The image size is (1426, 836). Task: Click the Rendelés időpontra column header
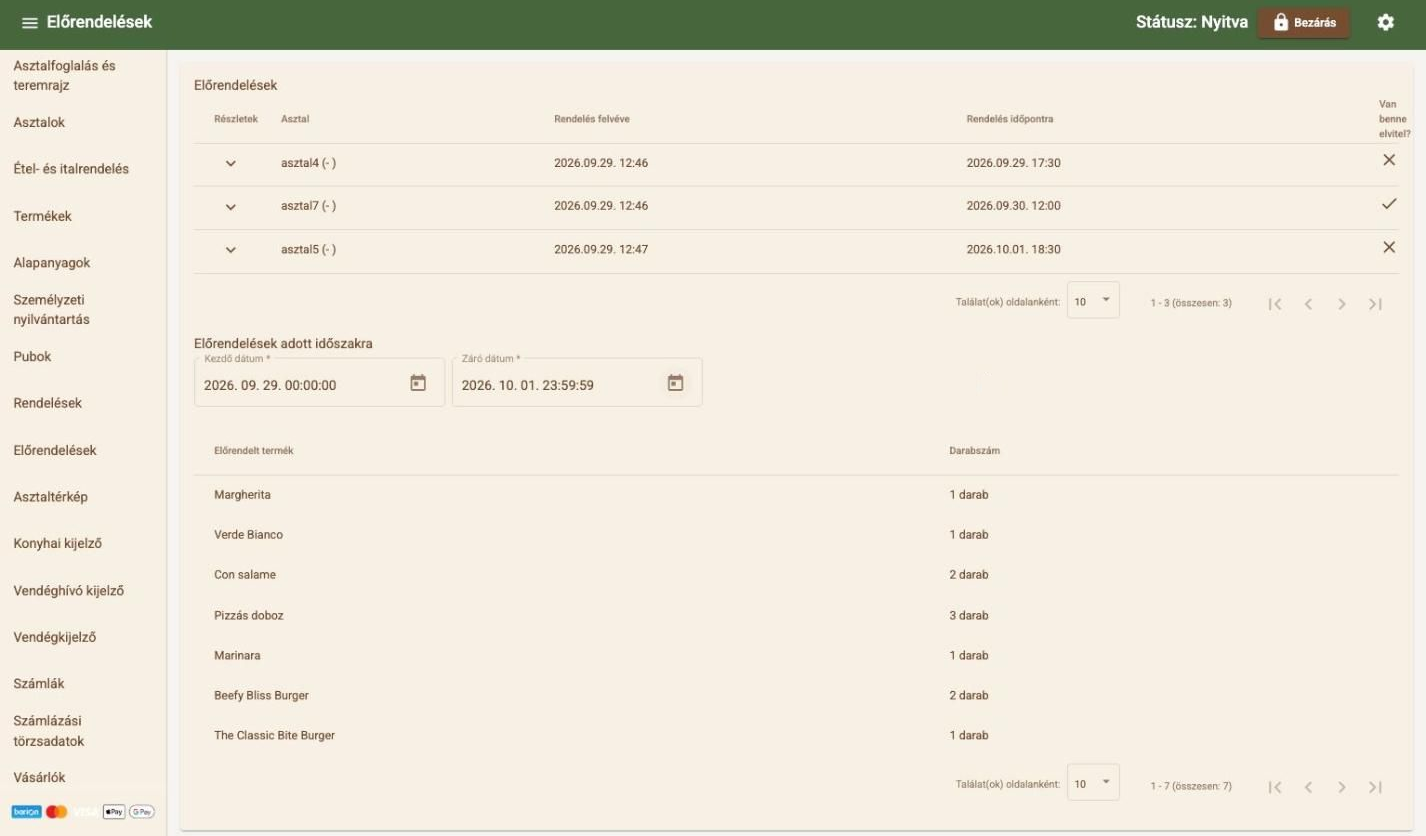[x=1009, y=120]
